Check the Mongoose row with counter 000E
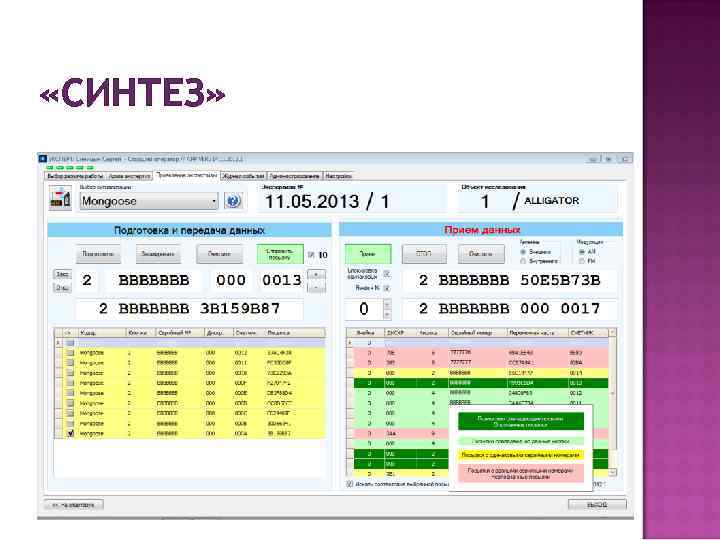720x540 pixels. (70, 393)
